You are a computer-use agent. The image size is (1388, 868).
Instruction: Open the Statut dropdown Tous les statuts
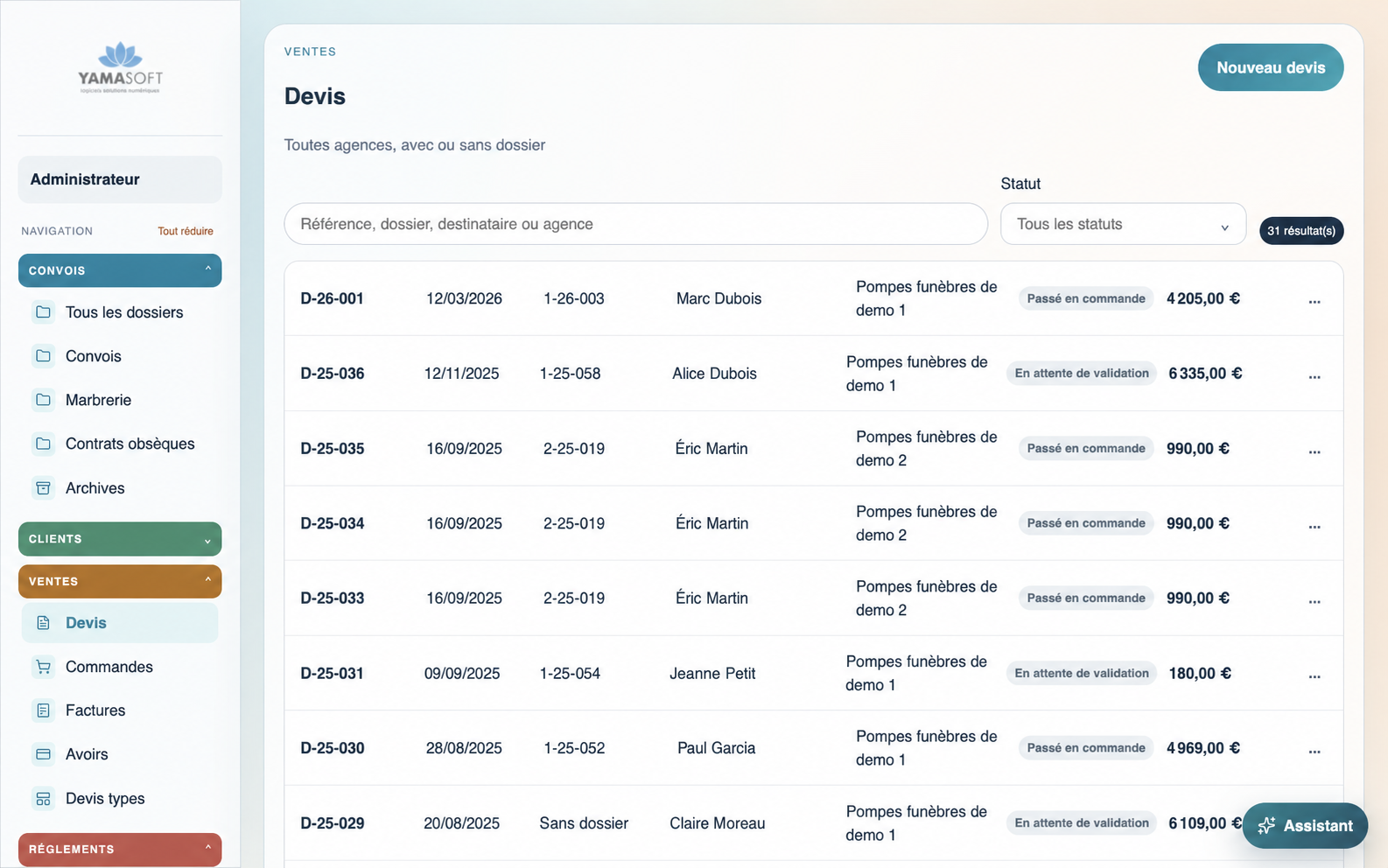click(x=1123, y=224)
